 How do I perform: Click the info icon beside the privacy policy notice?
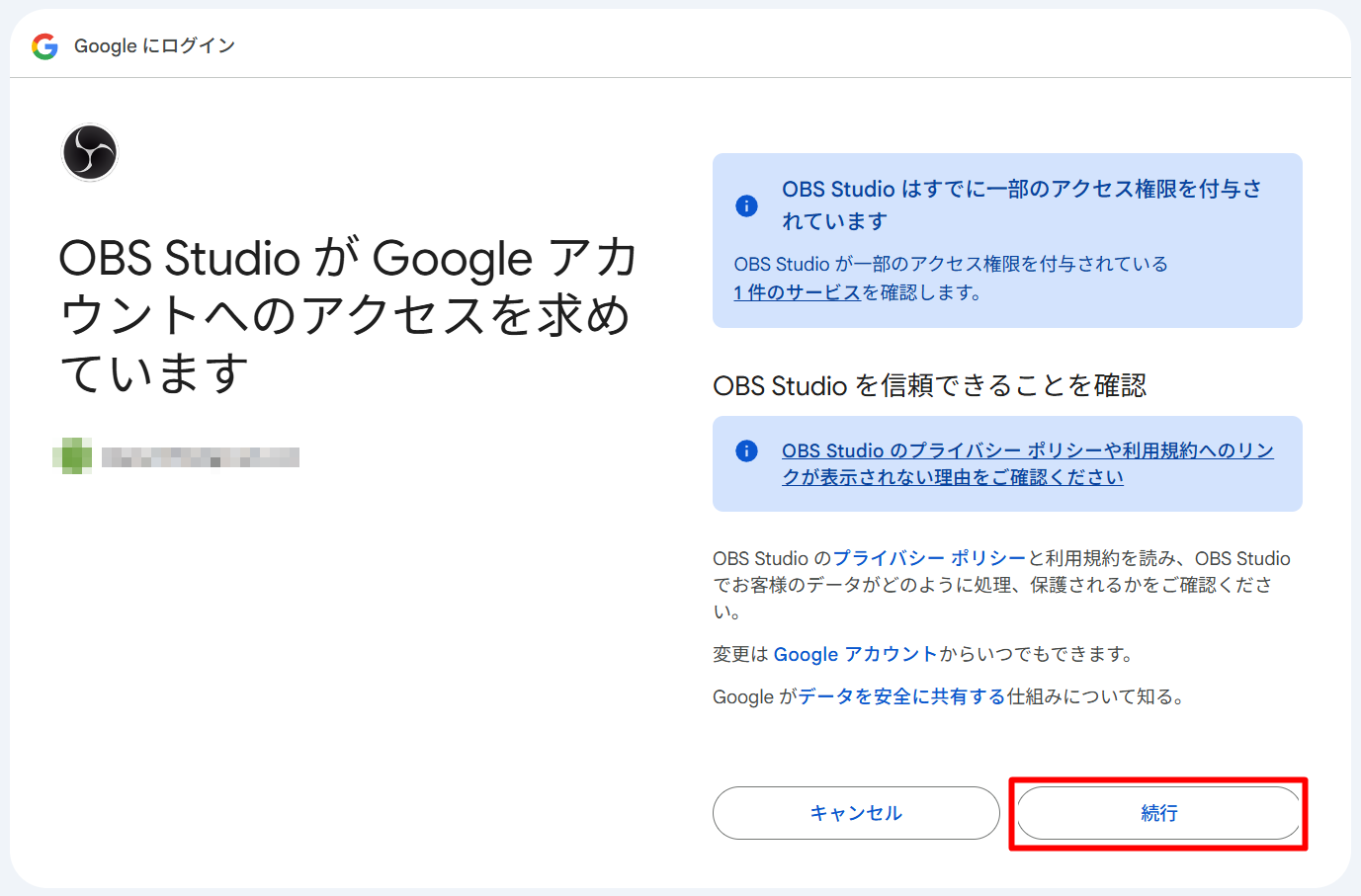pos(746,451)
